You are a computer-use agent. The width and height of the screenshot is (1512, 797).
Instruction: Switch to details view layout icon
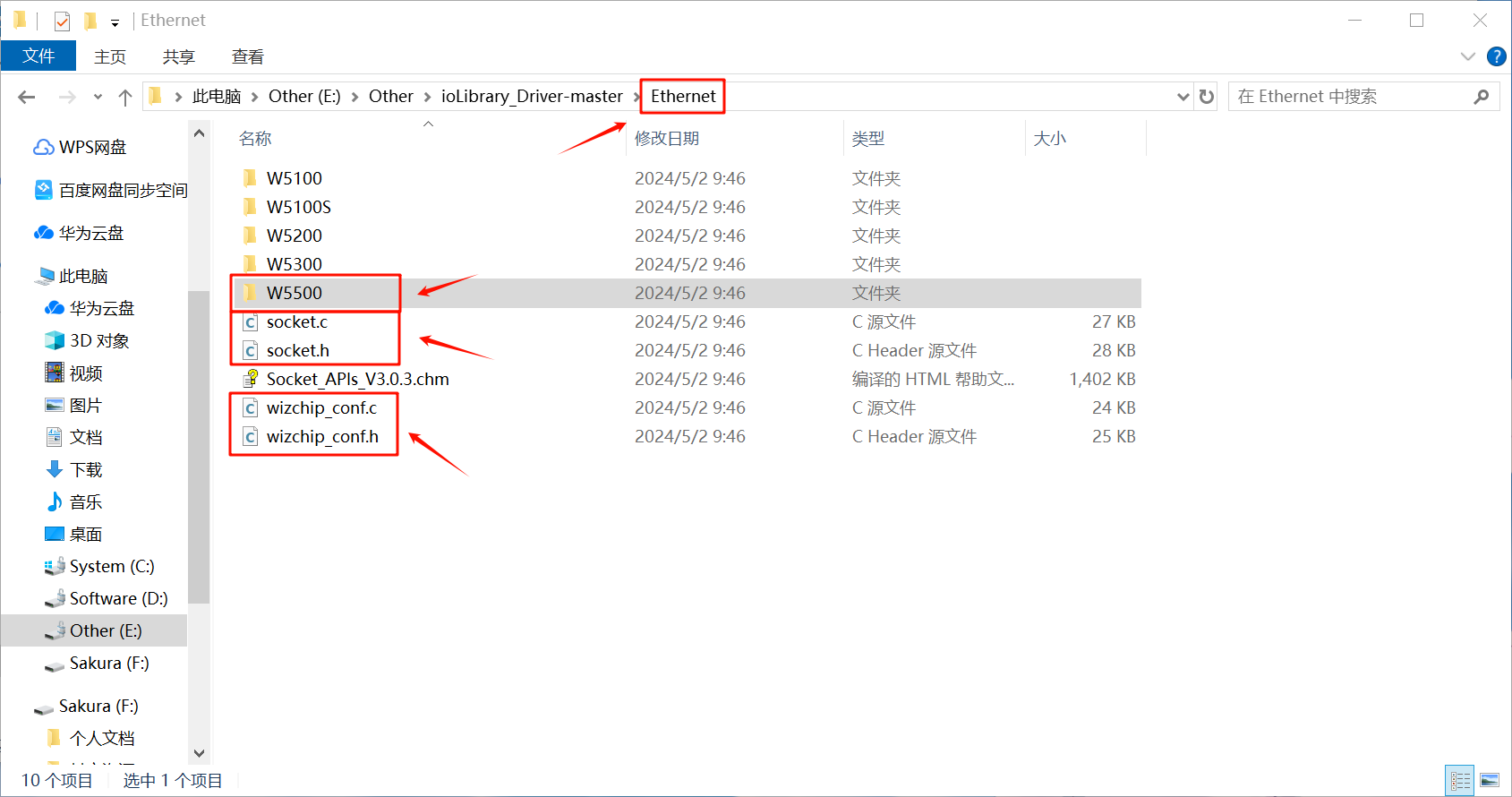click(1460, 780)
